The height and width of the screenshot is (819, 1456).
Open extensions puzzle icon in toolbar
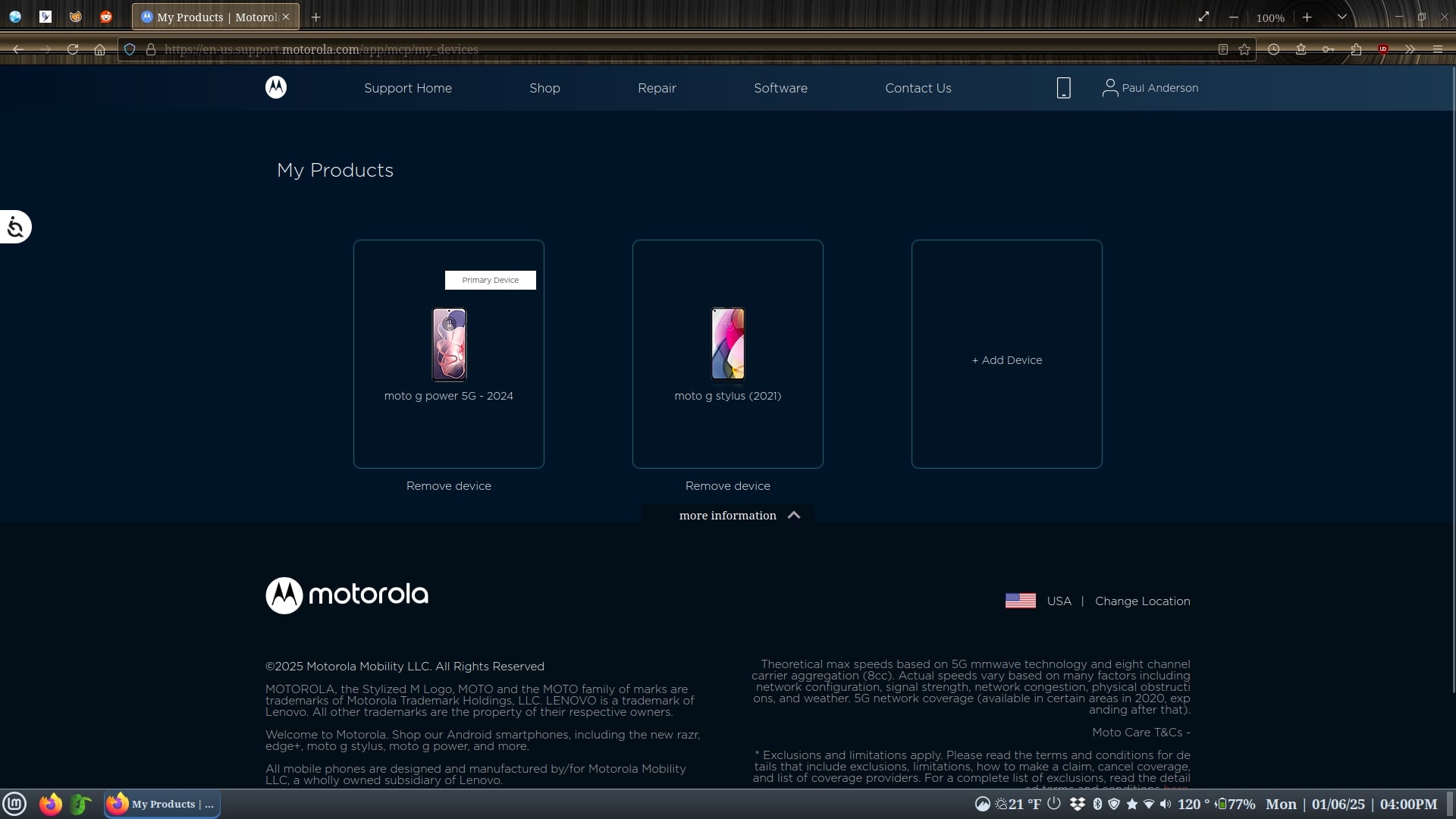[x=1356, y=49]
